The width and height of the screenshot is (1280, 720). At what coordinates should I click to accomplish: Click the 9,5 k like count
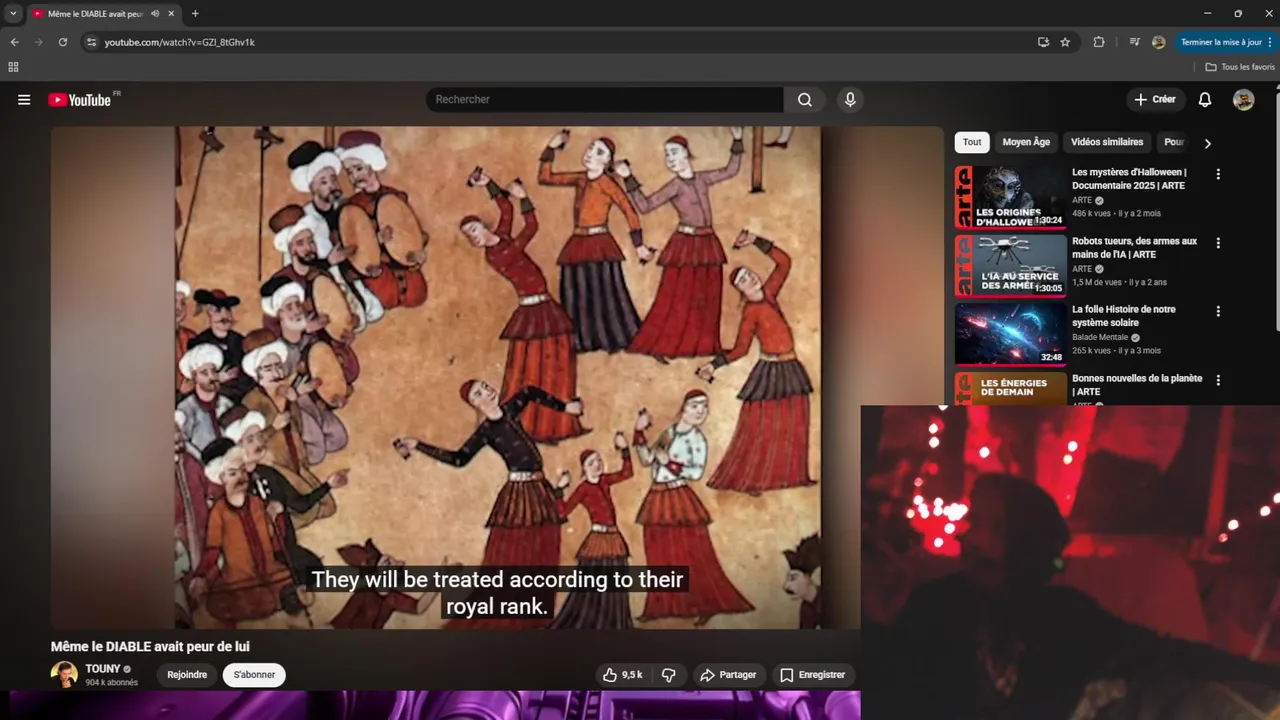(632, 675)
